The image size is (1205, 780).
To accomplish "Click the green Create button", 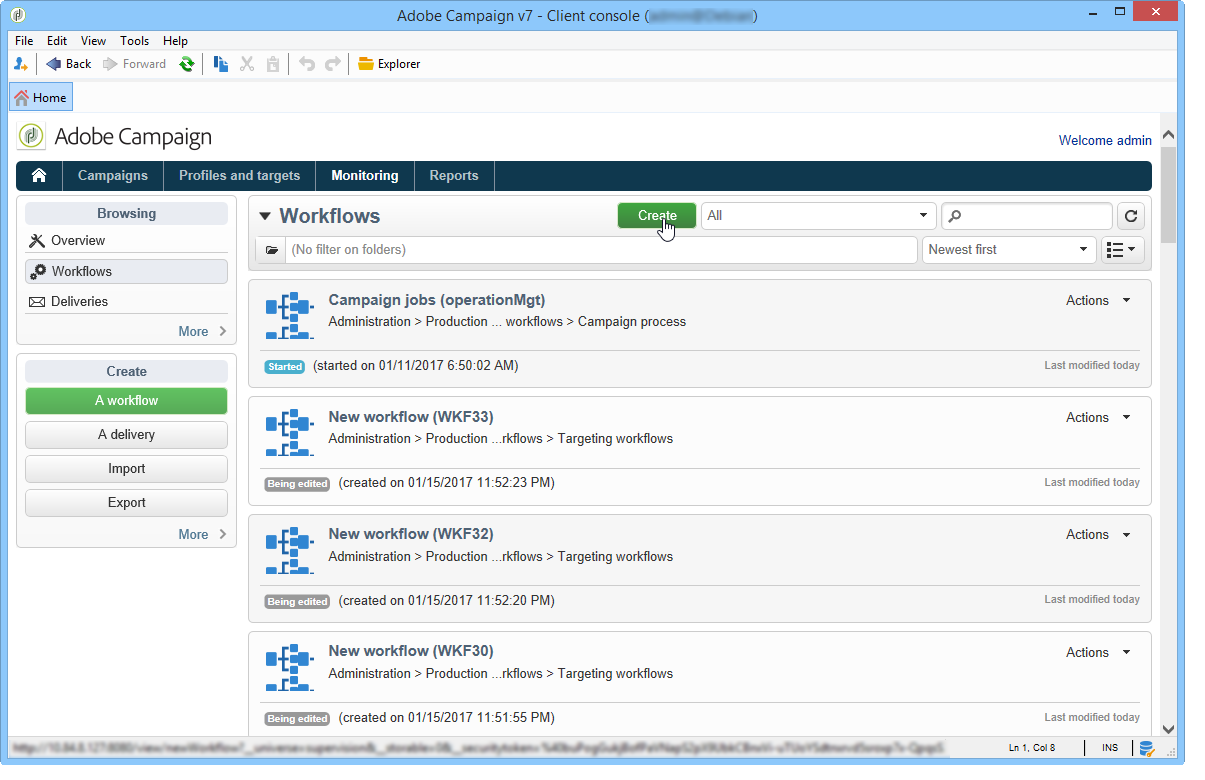I will 657,216.
